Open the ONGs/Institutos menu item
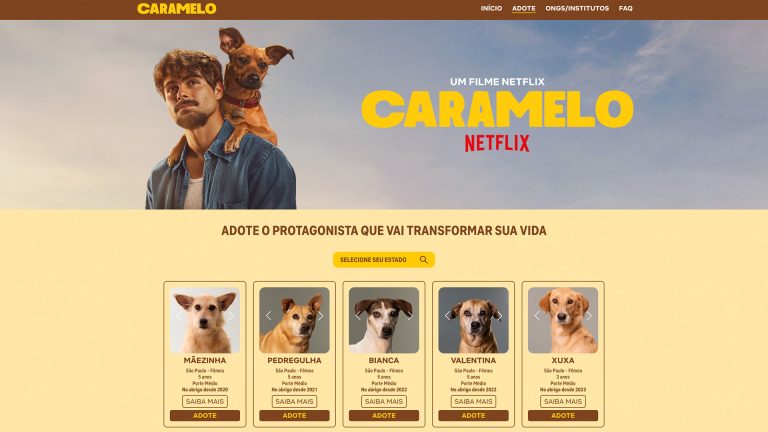 (577, 8)
